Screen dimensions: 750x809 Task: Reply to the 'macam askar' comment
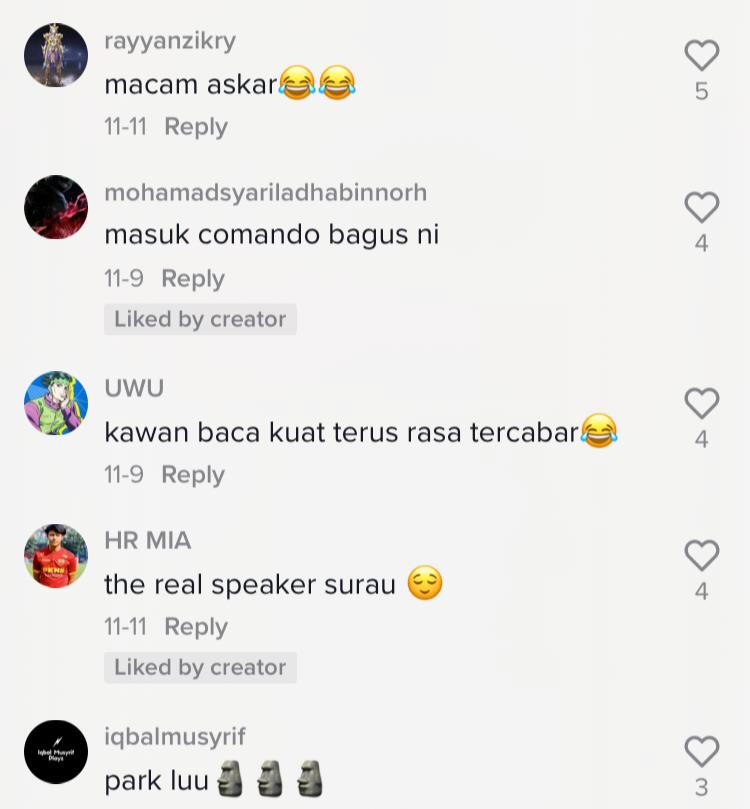coord(196,127)
